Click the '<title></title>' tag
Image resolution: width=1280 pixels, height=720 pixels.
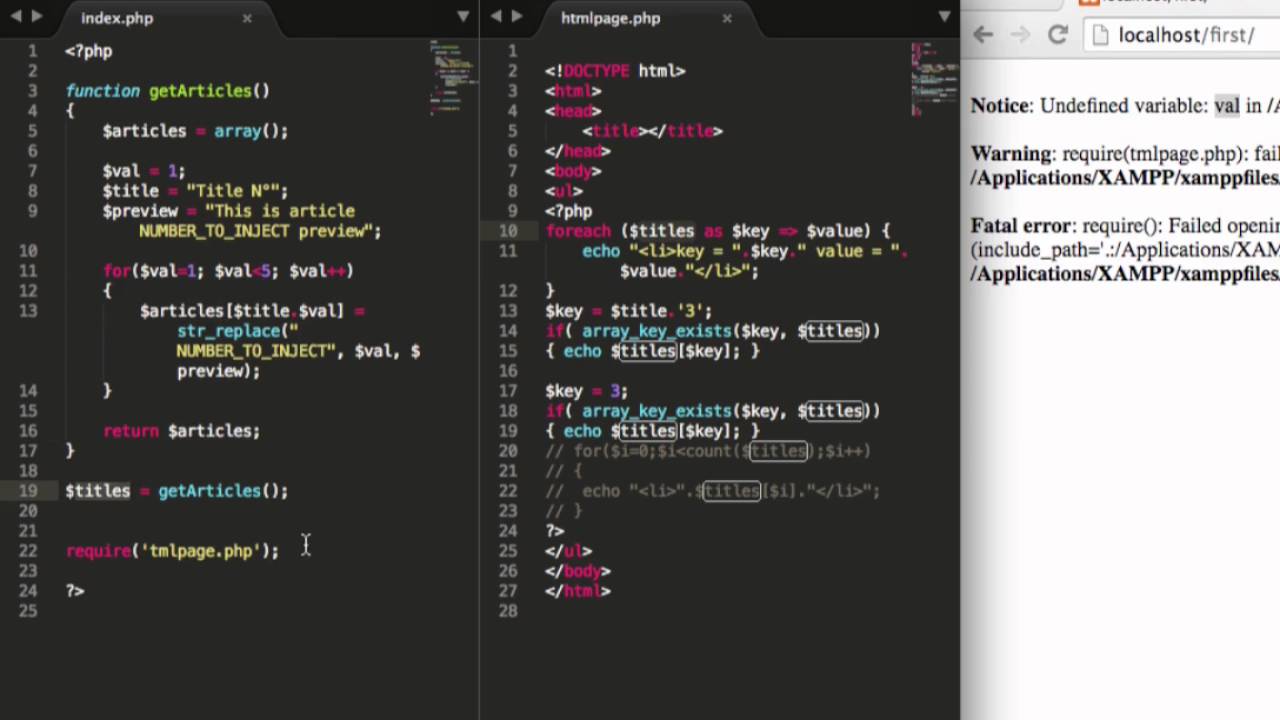(652, 131)
